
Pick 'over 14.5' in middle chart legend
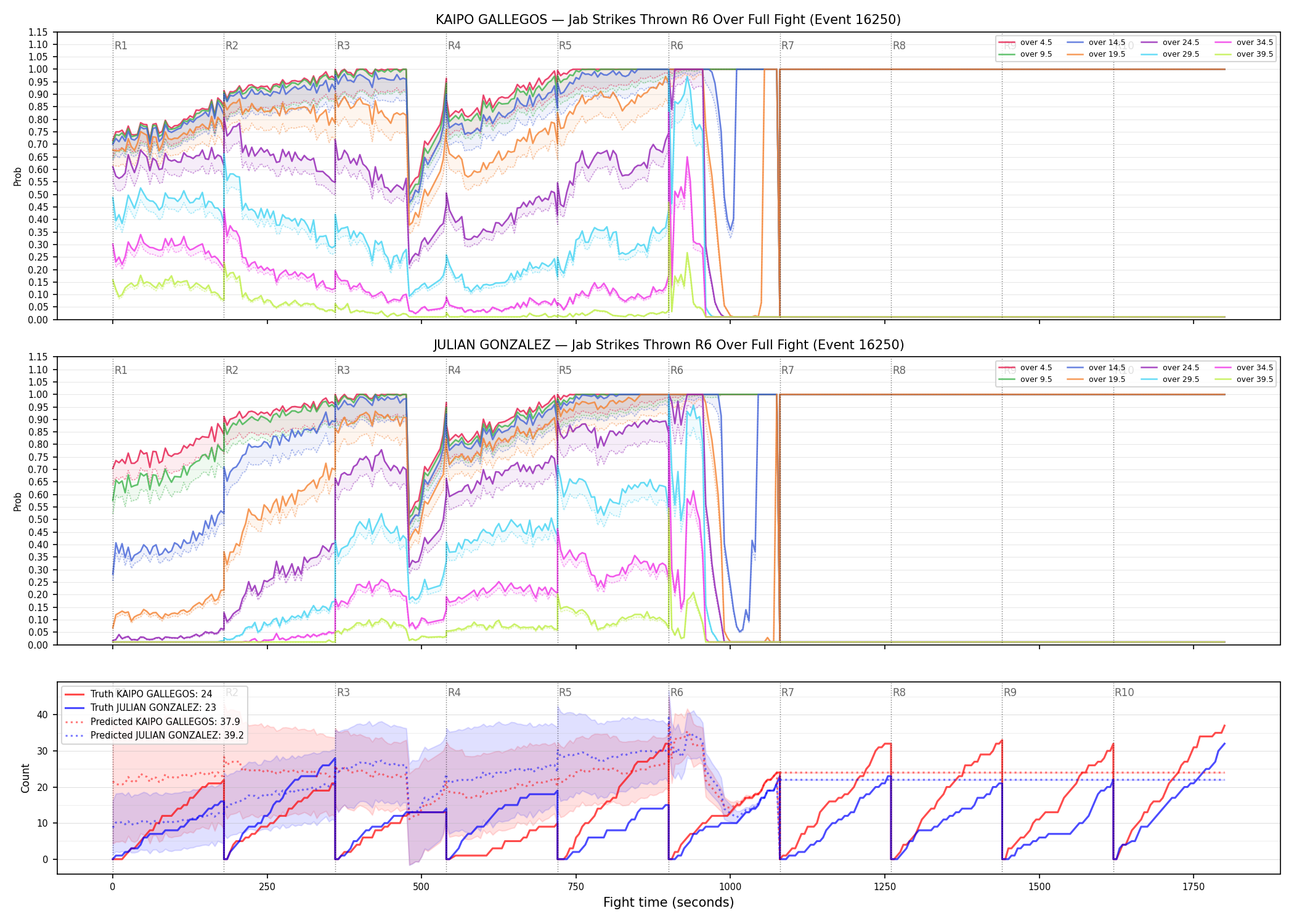click(1096, 368)
